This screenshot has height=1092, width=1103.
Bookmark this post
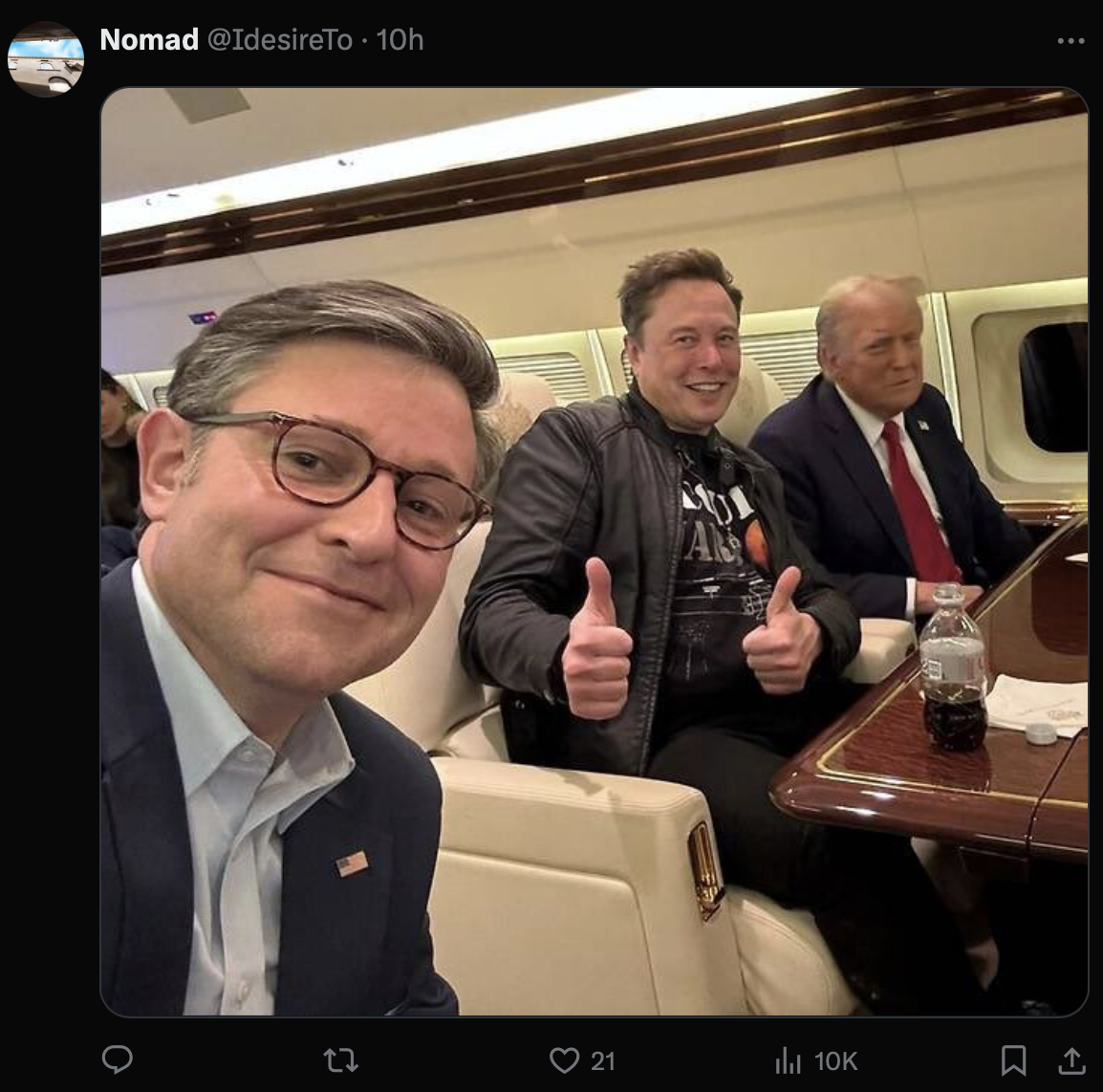1013,1059
